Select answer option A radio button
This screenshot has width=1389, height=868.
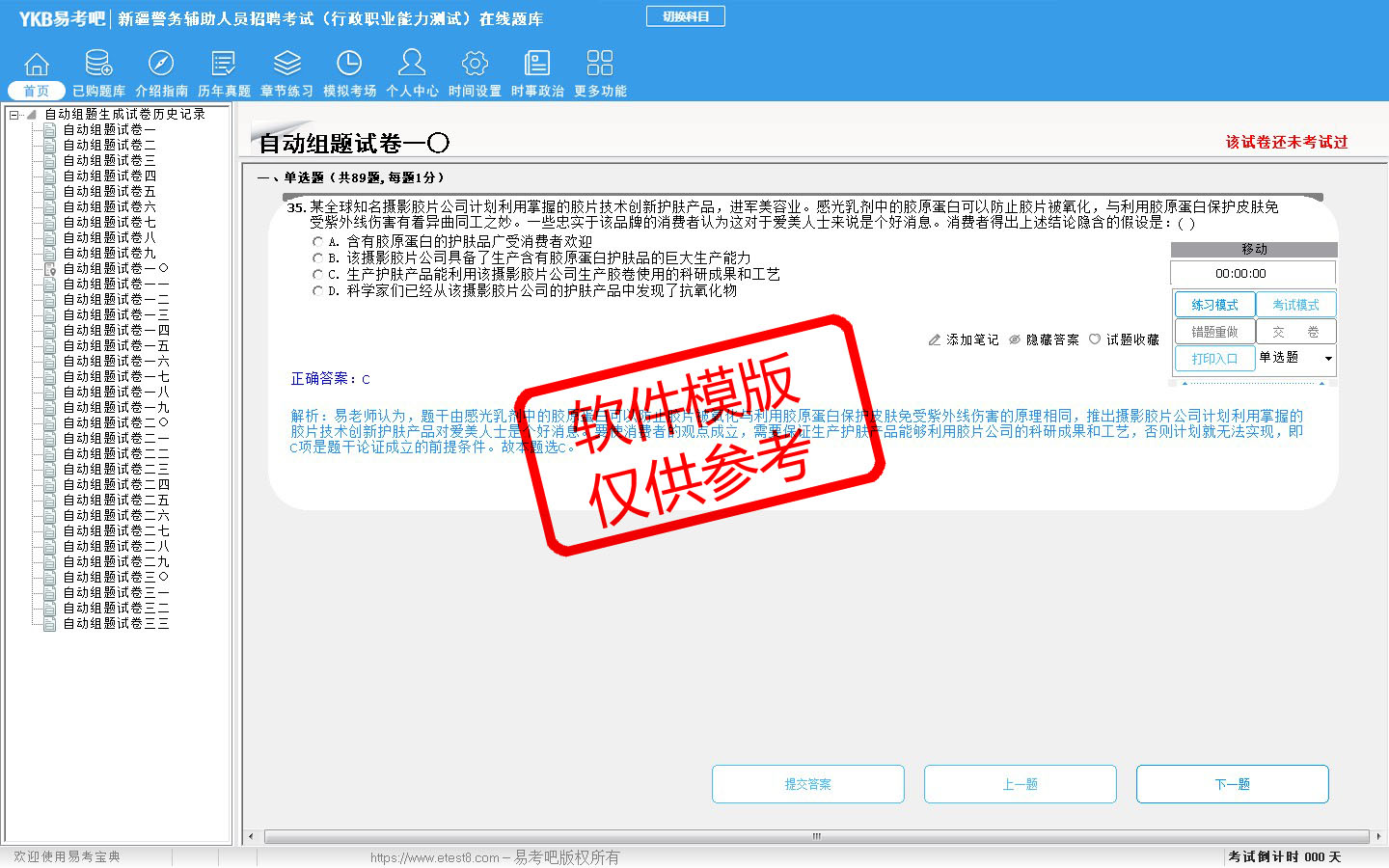coord(318,242)
